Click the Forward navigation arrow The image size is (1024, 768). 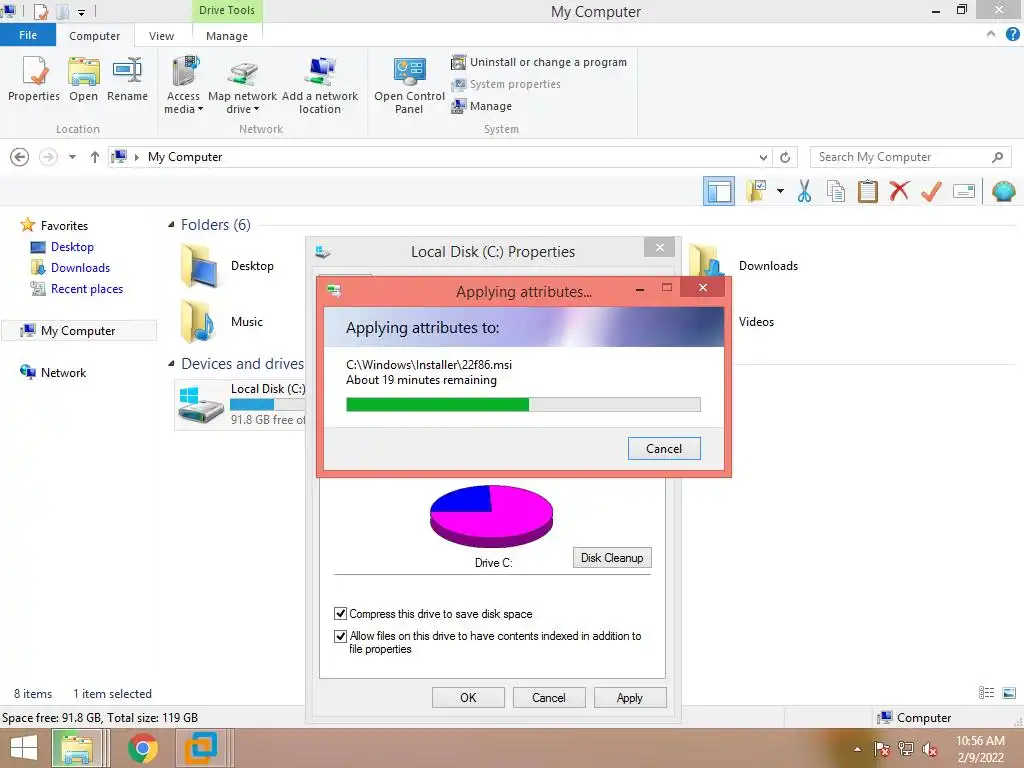(x=48, y=157)
